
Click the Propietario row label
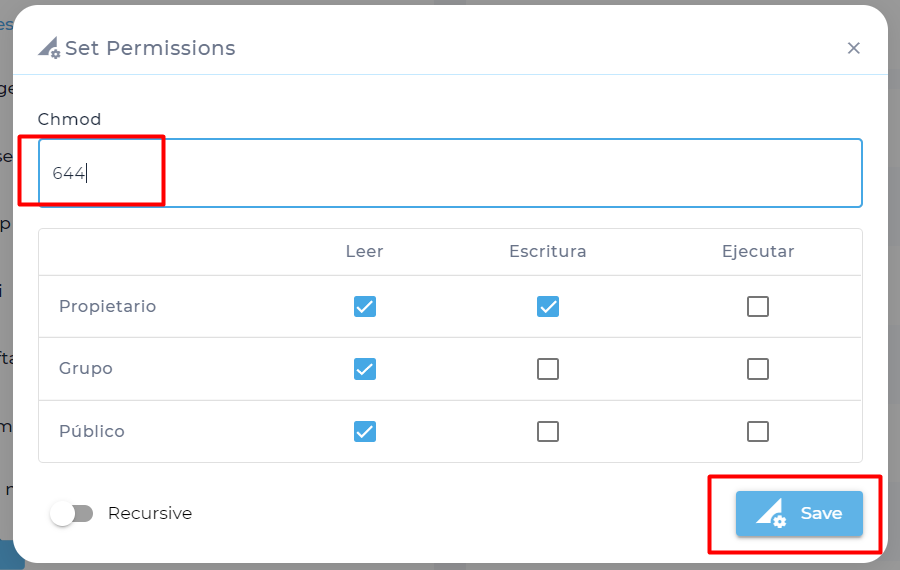pos(107,307)
